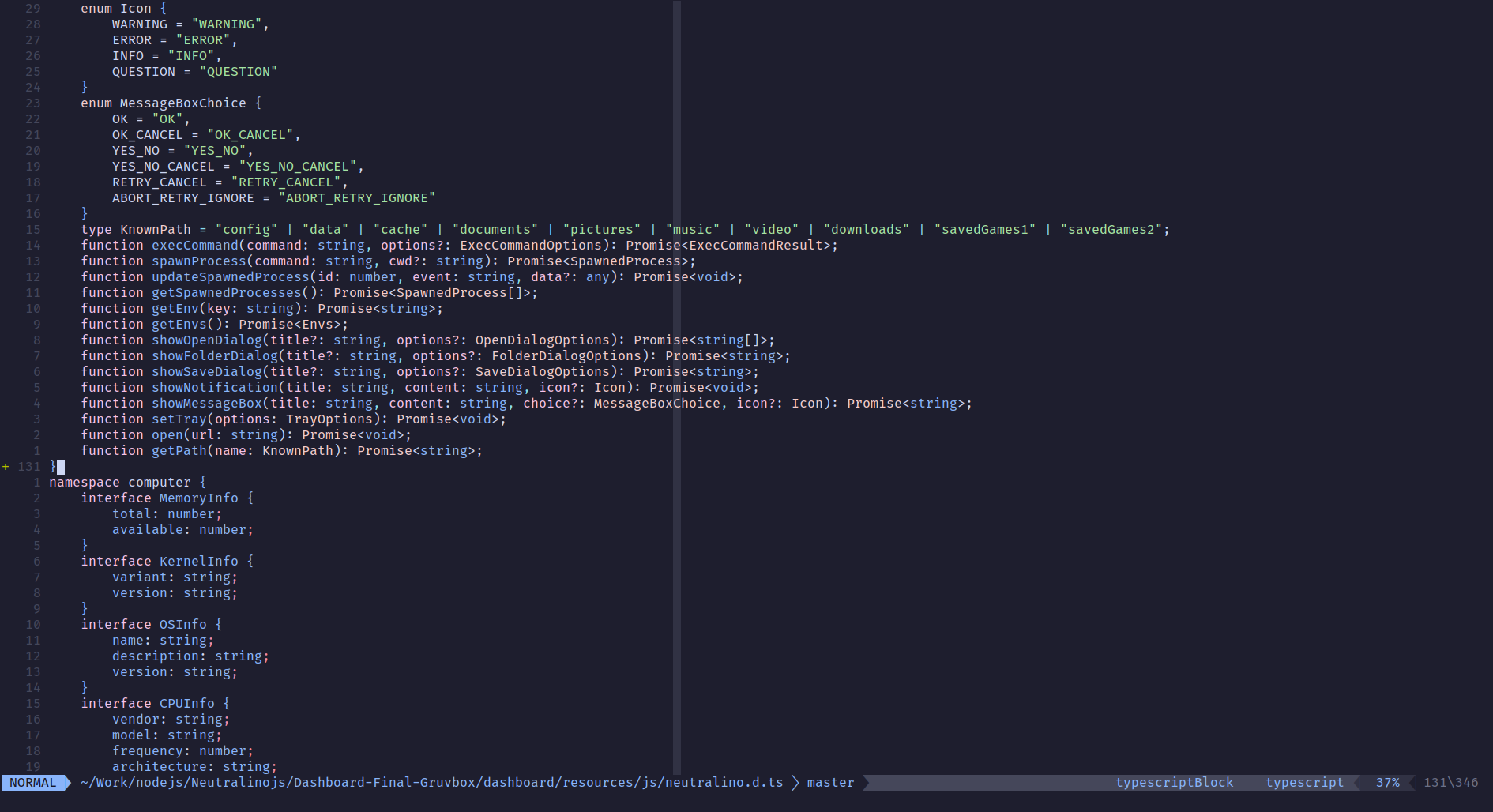1493x812 pixels.
Task: Click the 'description: string' property
Action: (x=190, y=656)
